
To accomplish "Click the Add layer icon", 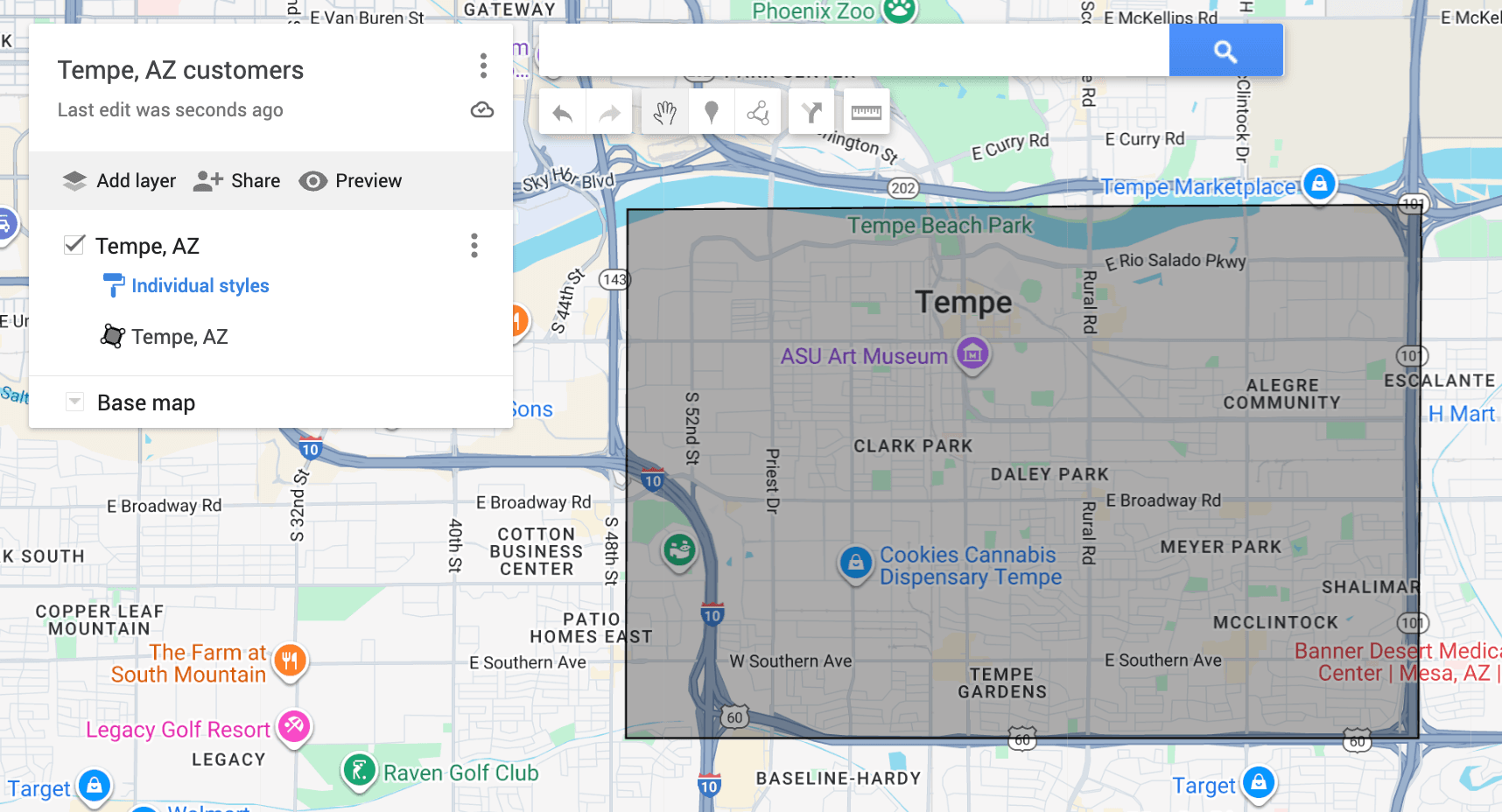I will click(74, 181).
